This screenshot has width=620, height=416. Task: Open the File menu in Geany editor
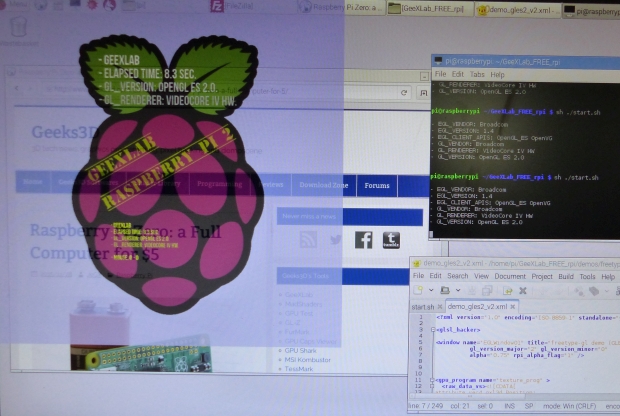pyautogui.click(x=418, y=276)
